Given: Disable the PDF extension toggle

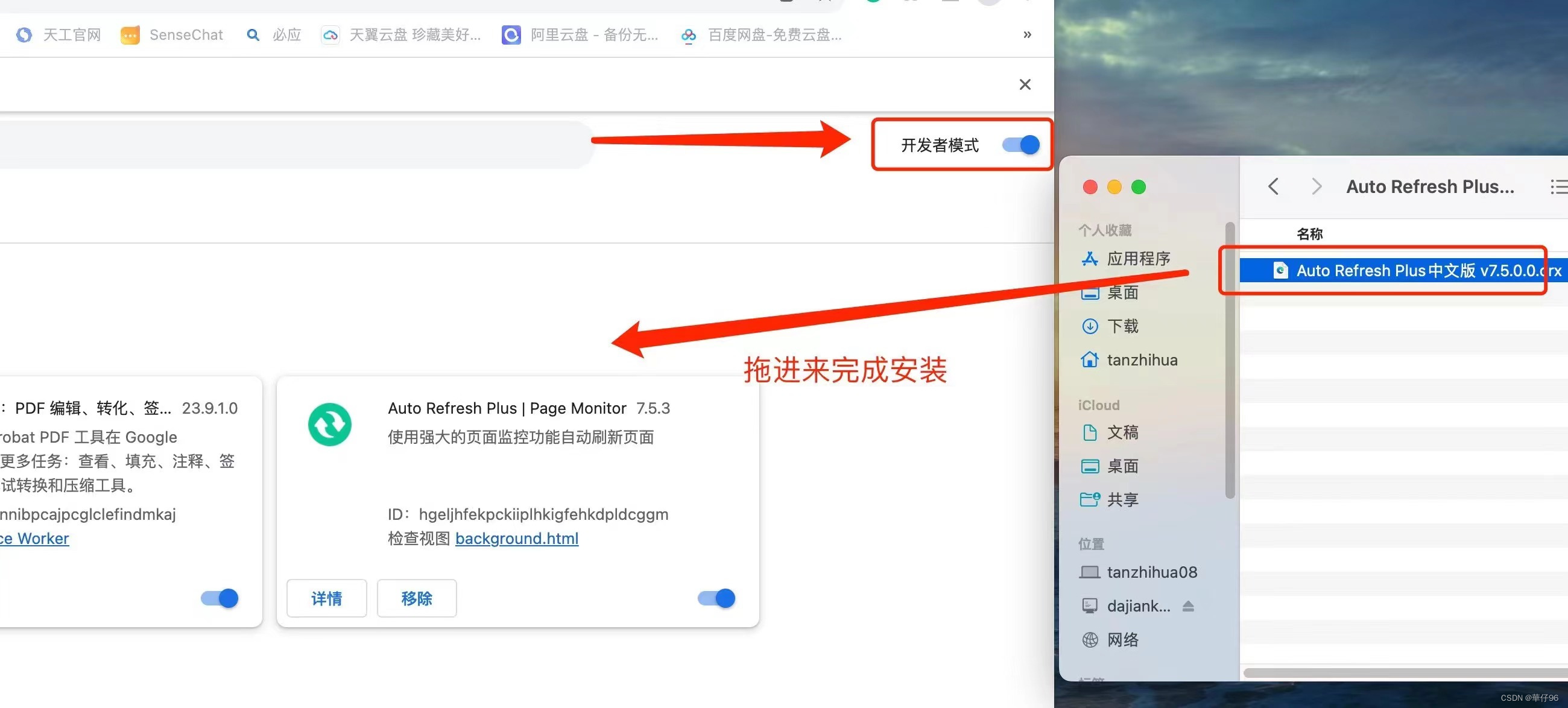Looking at the screenshot, I should tap(219, 598).
